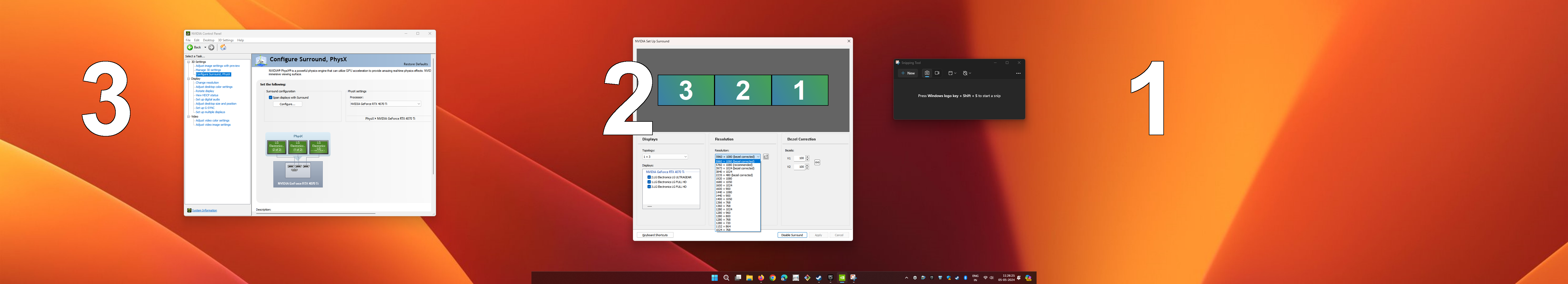Screen dimensions: 1568x284
Task: Click the Configure... button
Action: click(287, 104)
